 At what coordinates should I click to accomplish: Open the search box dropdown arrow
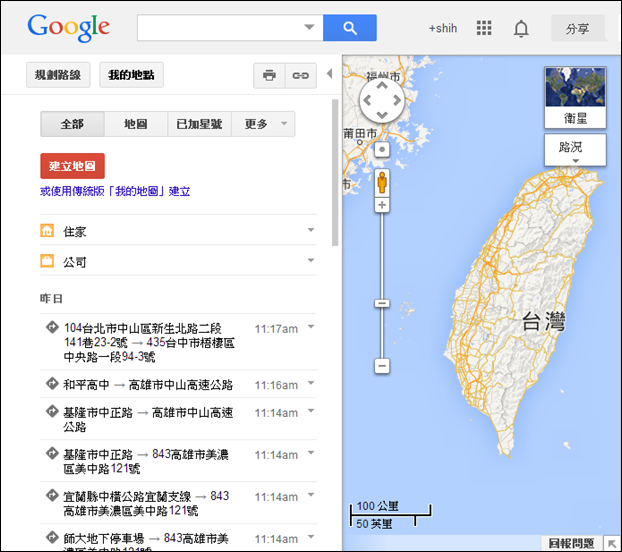click(x=309, y=27)
